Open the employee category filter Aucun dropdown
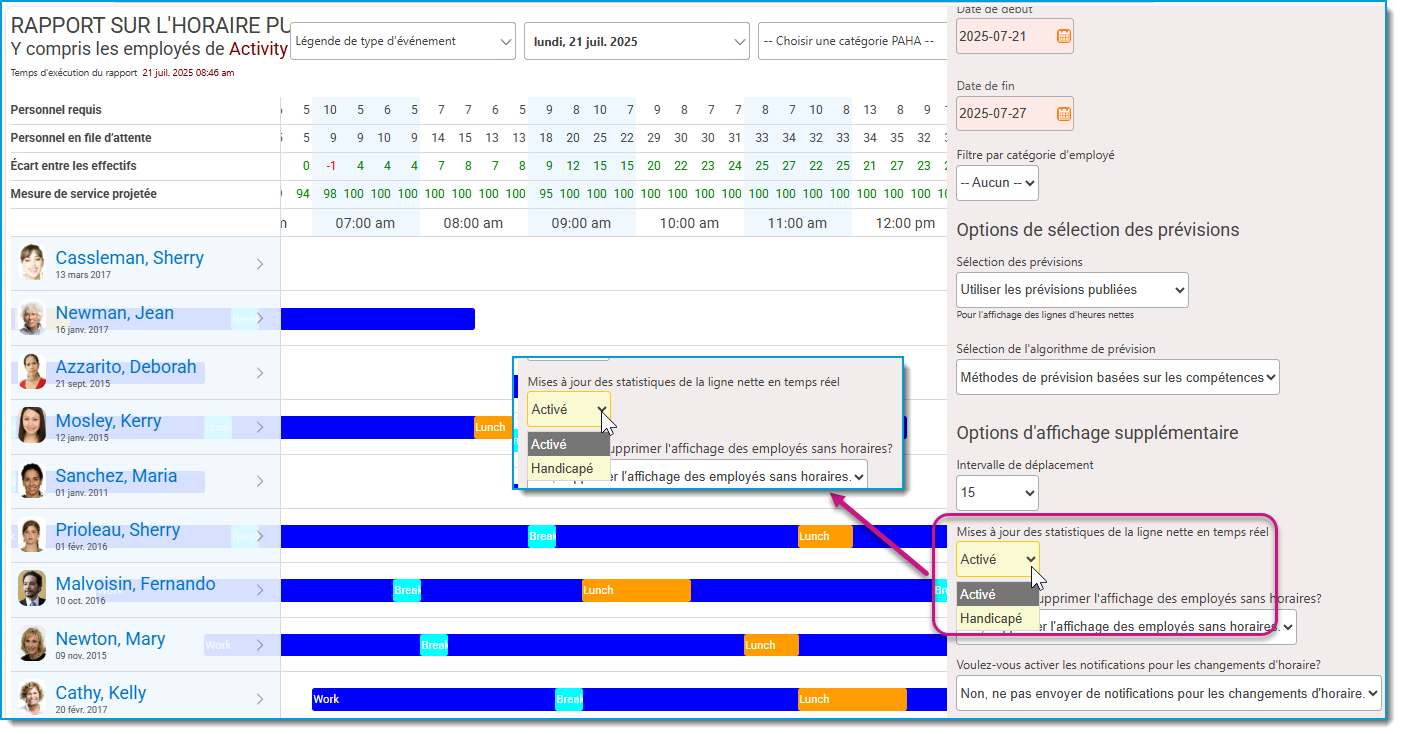 (997, 183)
